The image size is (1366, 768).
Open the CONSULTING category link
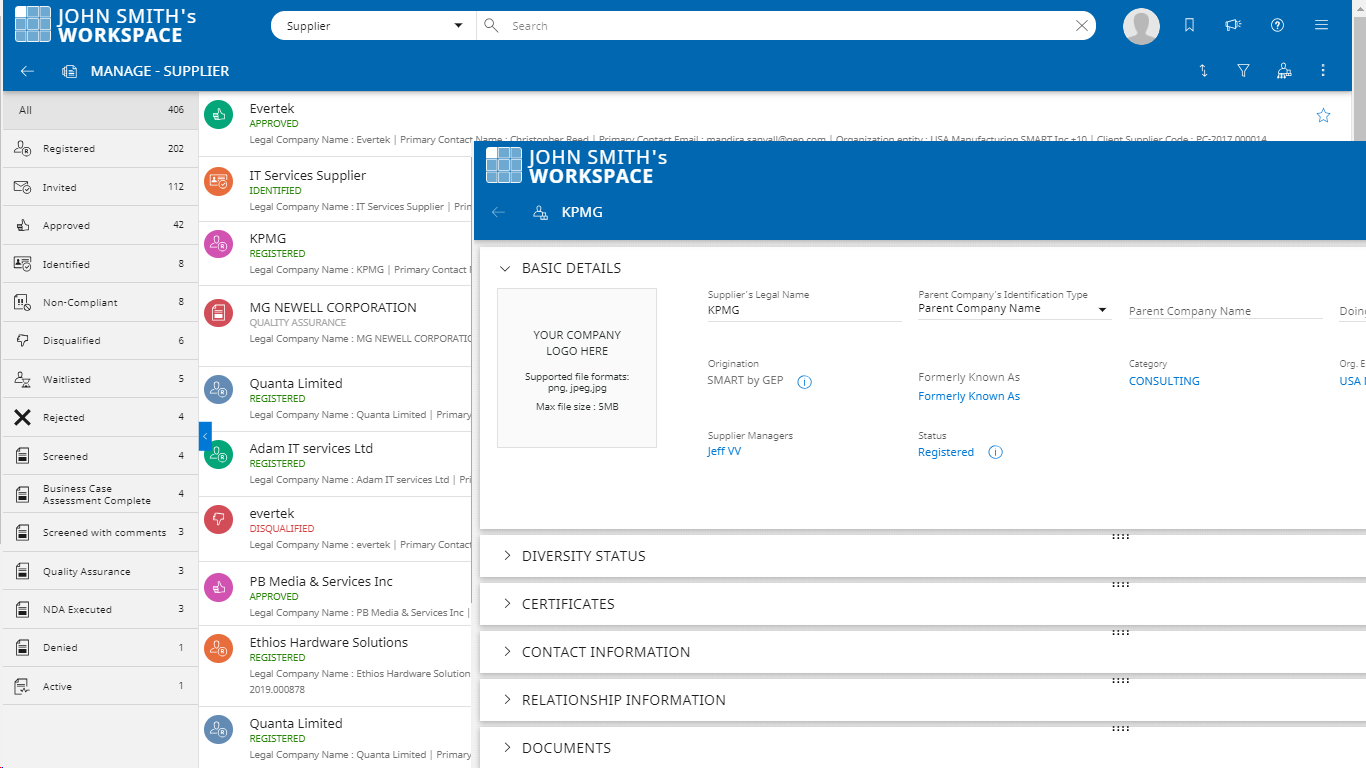1164,381
